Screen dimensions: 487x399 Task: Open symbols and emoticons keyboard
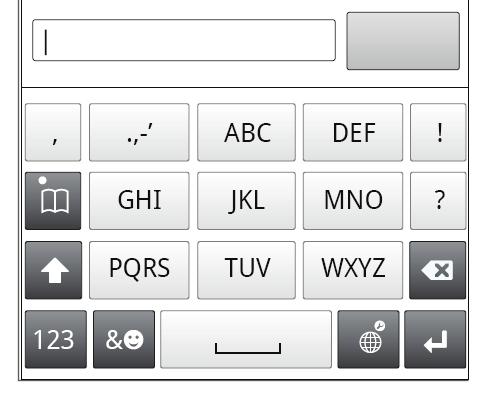click(x=124, y=339)
